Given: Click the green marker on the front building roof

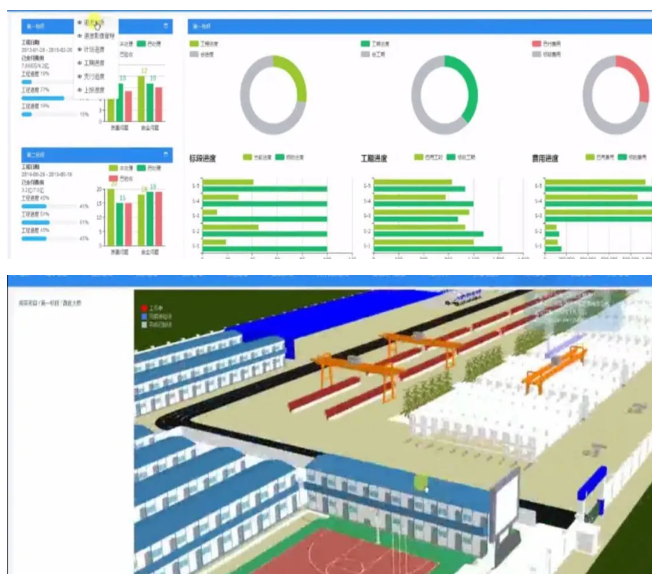Looking at the screenshot, I should click(421, 482).
